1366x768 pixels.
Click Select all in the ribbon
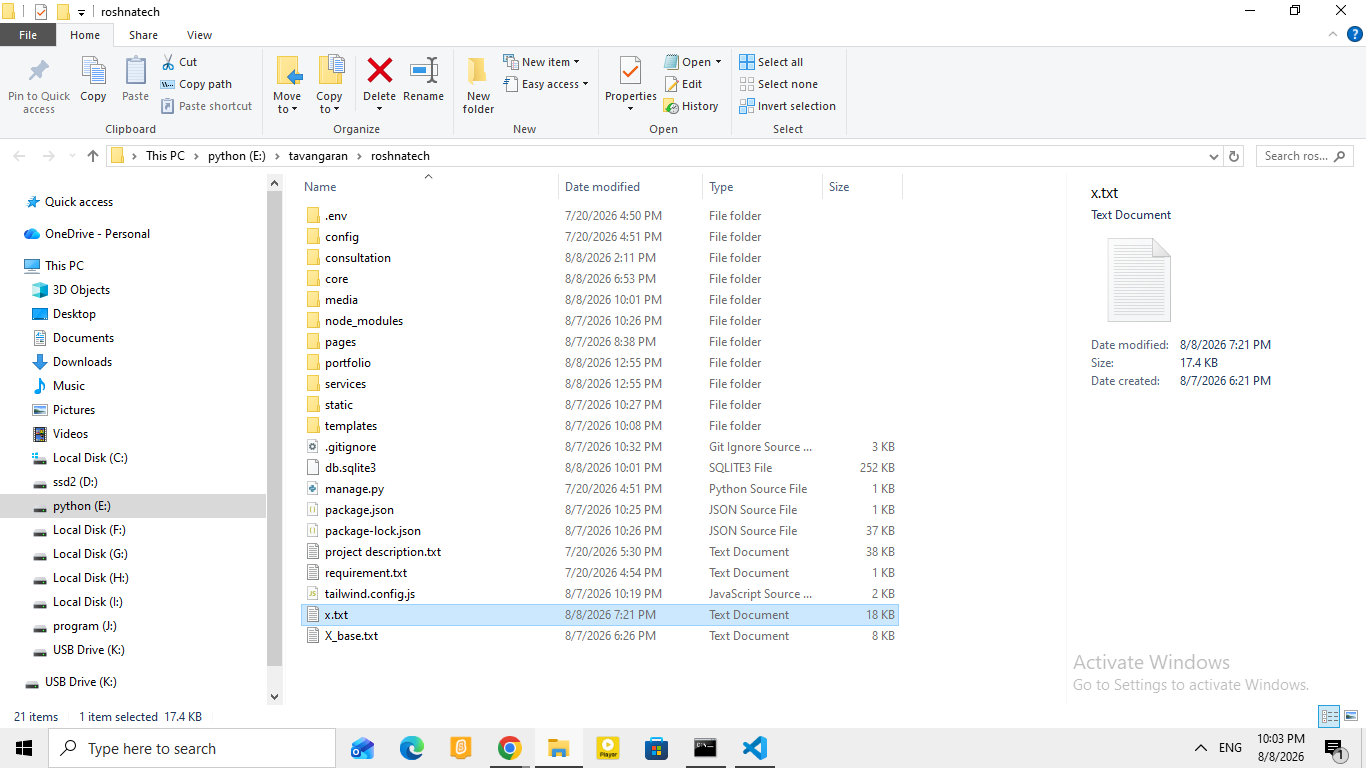tap(771, 62)
